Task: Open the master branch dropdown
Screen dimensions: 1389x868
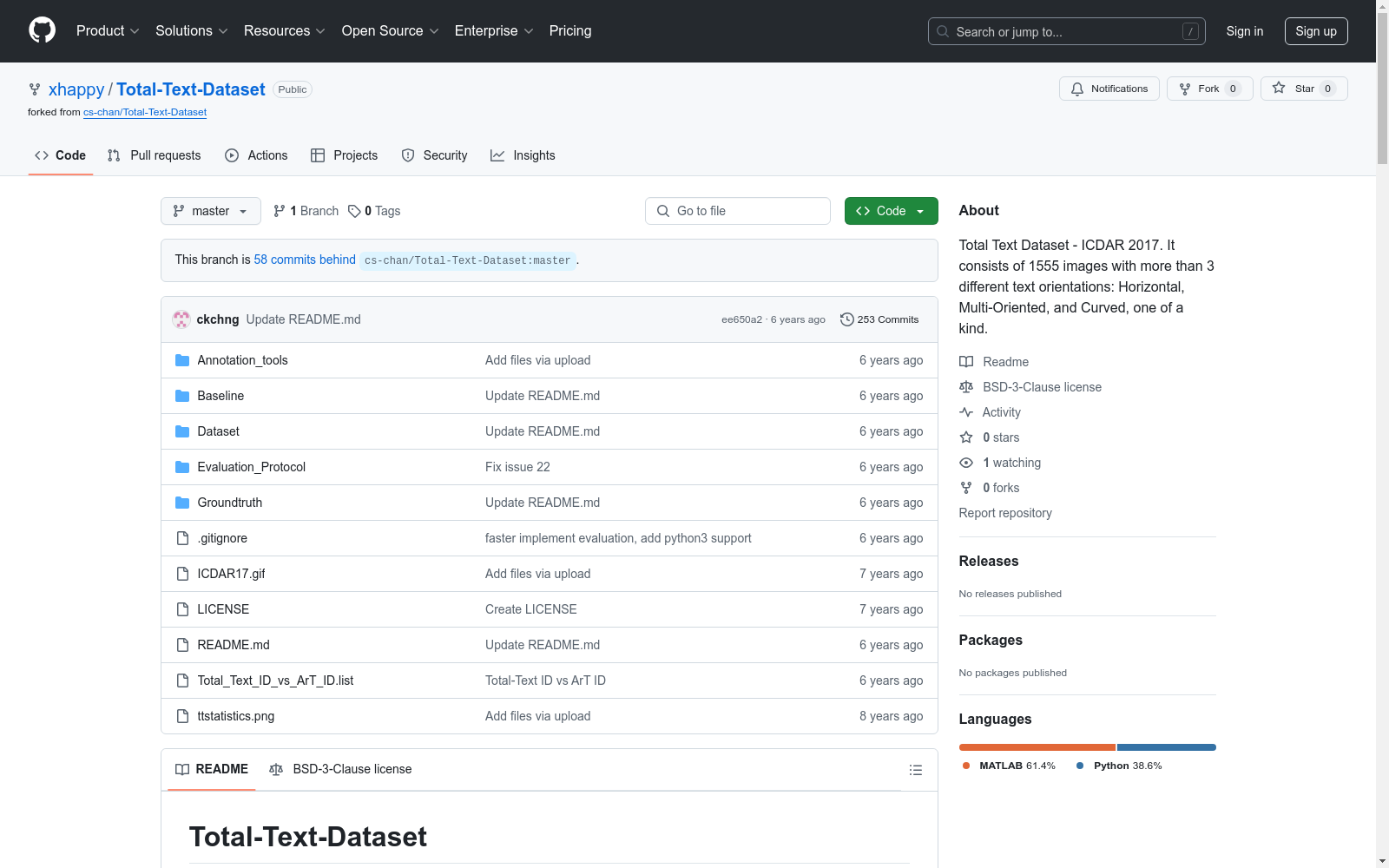Action: (x=211, y=211)
